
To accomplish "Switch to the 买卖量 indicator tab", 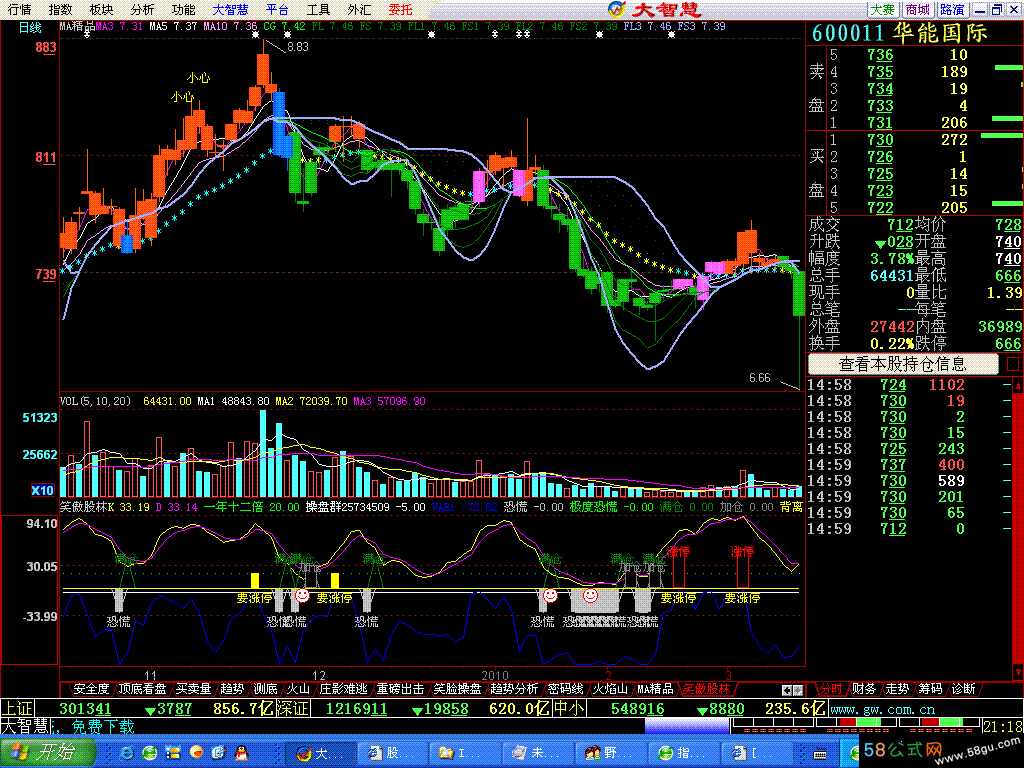I will click(193, 689).
